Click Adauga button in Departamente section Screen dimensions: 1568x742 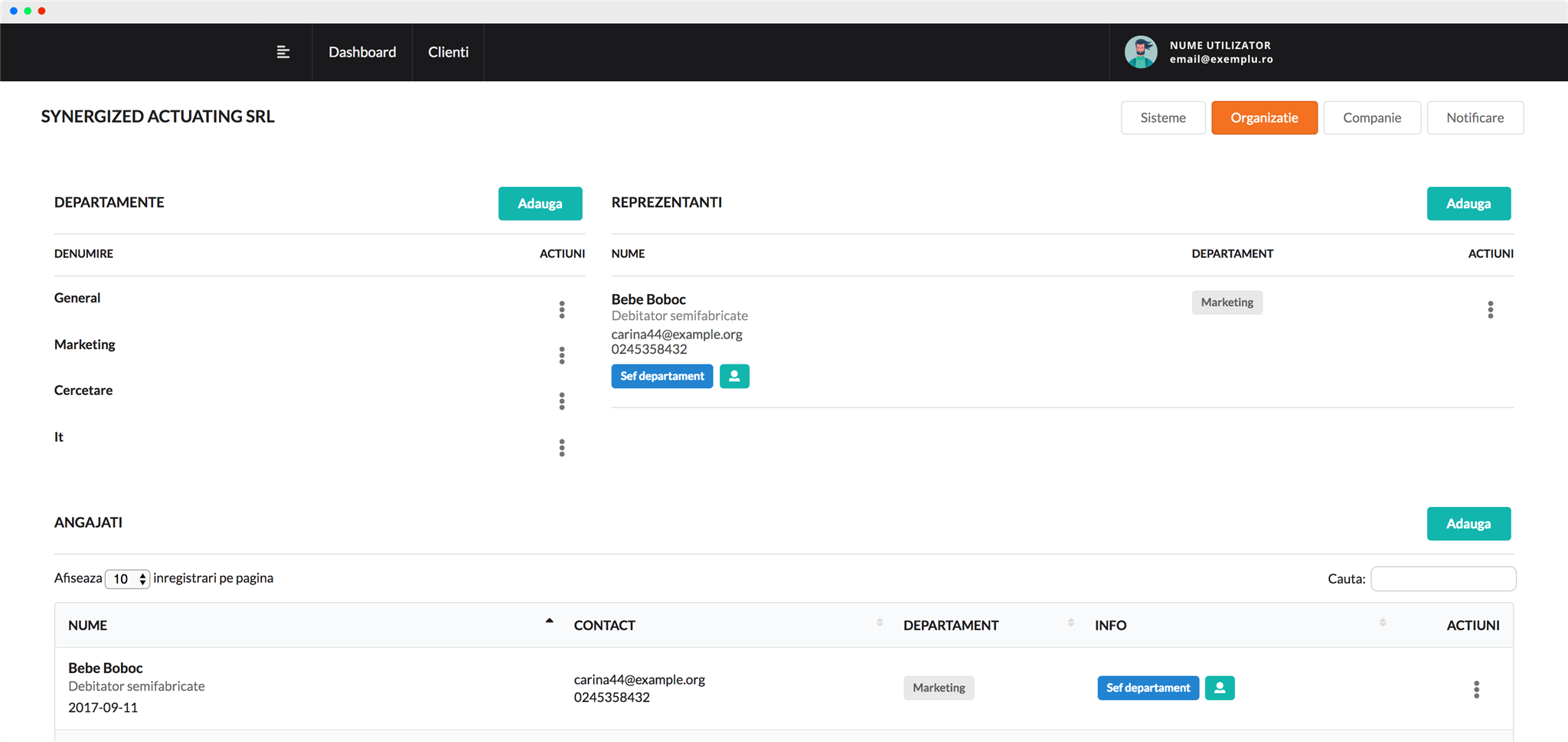tap(540, 204)
